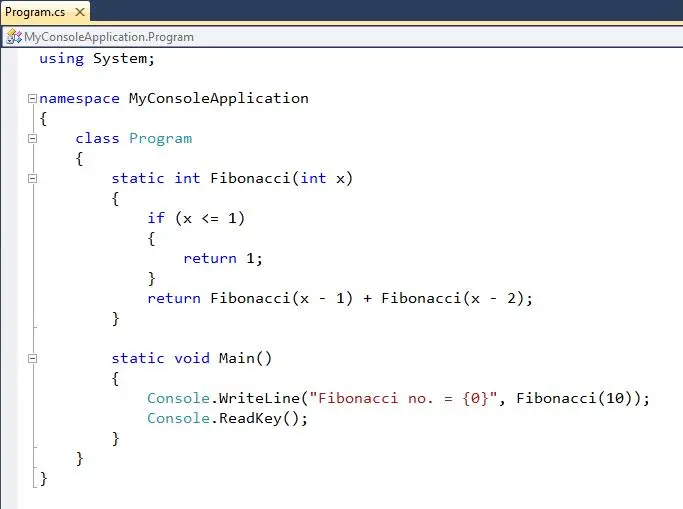This screenshot has width=683, height=509.
Task: Click the class icon beside MyConsoleApplication.Program
Action: coord(14,37)
